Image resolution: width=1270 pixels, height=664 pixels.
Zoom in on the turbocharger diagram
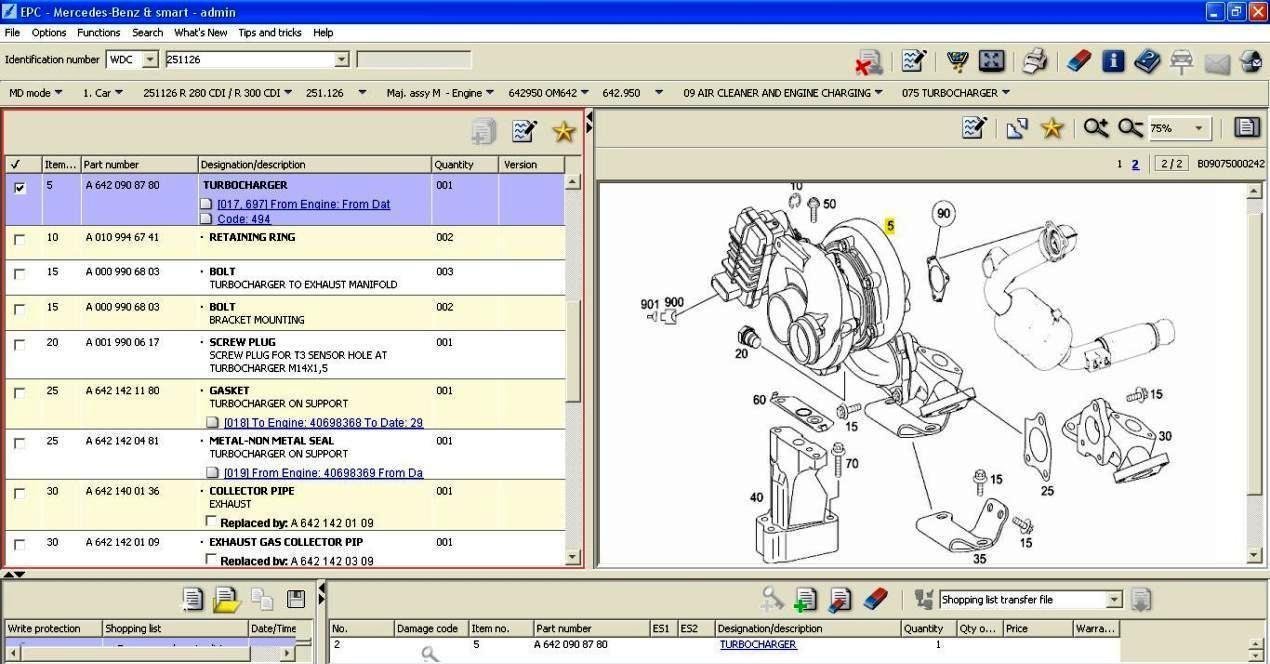coord(1095,128)
